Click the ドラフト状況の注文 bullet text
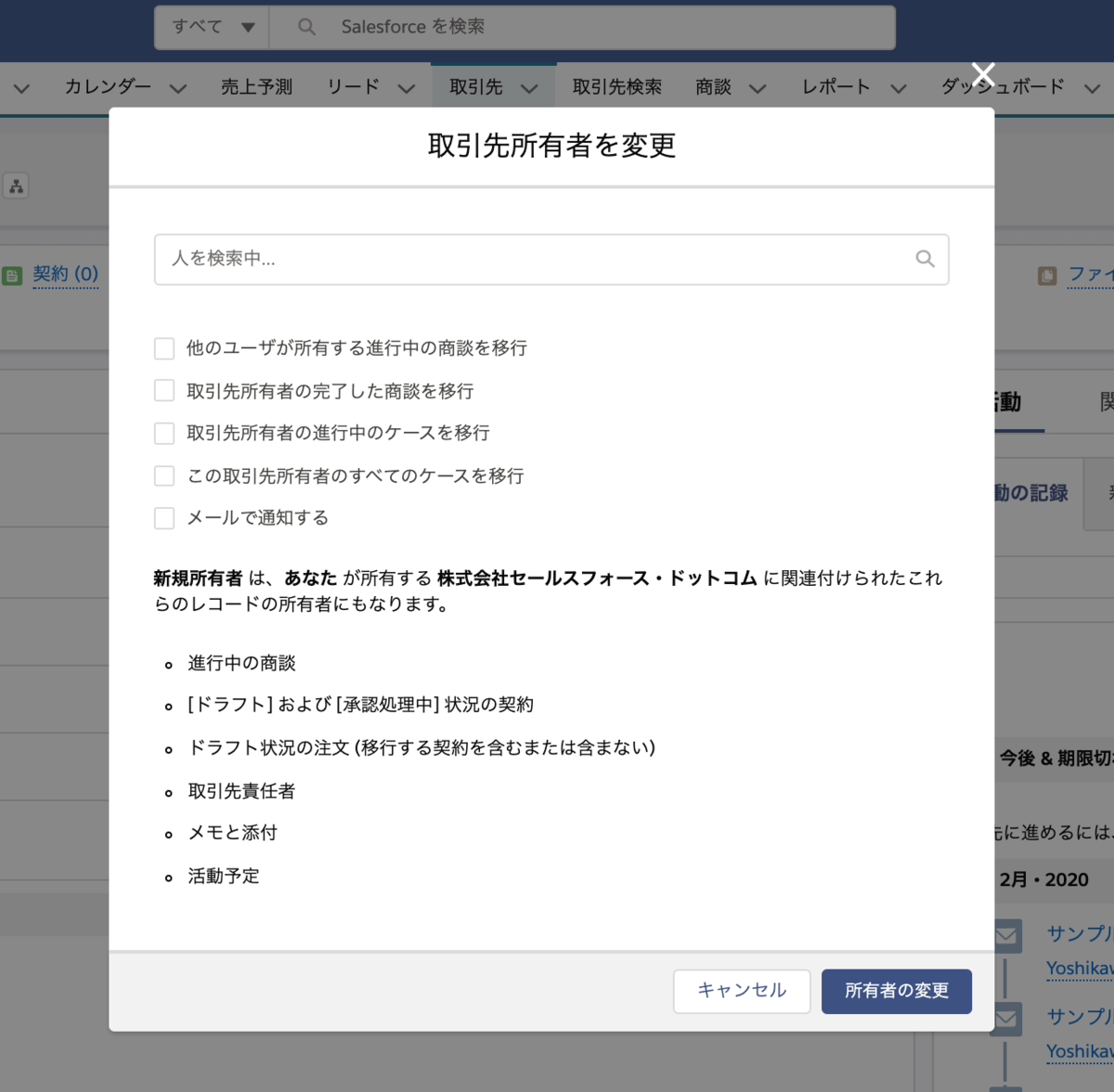The height and width of the screenshot is (1092, 1114). 421,747
